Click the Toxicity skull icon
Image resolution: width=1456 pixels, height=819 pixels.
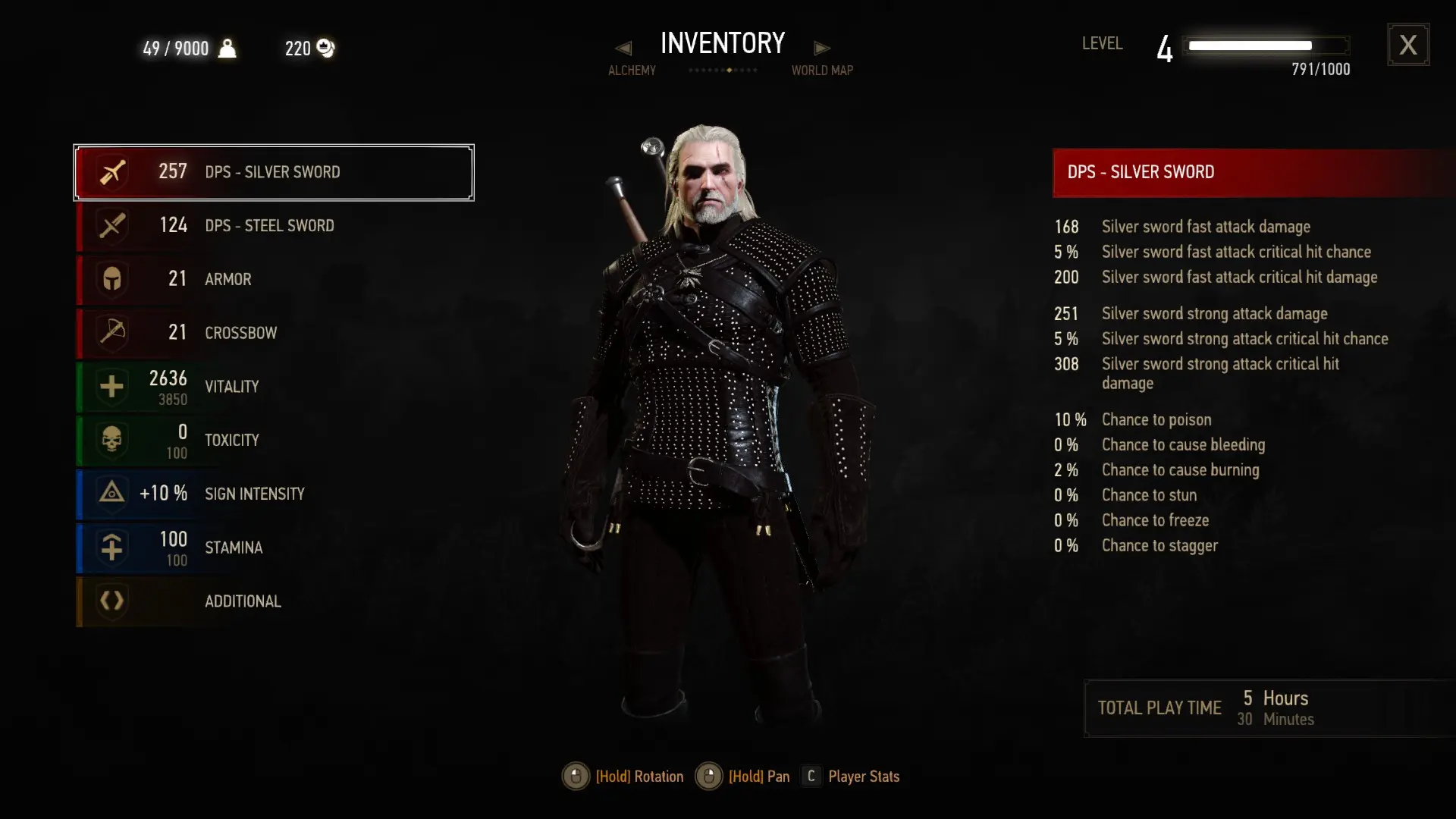[112, 440]
